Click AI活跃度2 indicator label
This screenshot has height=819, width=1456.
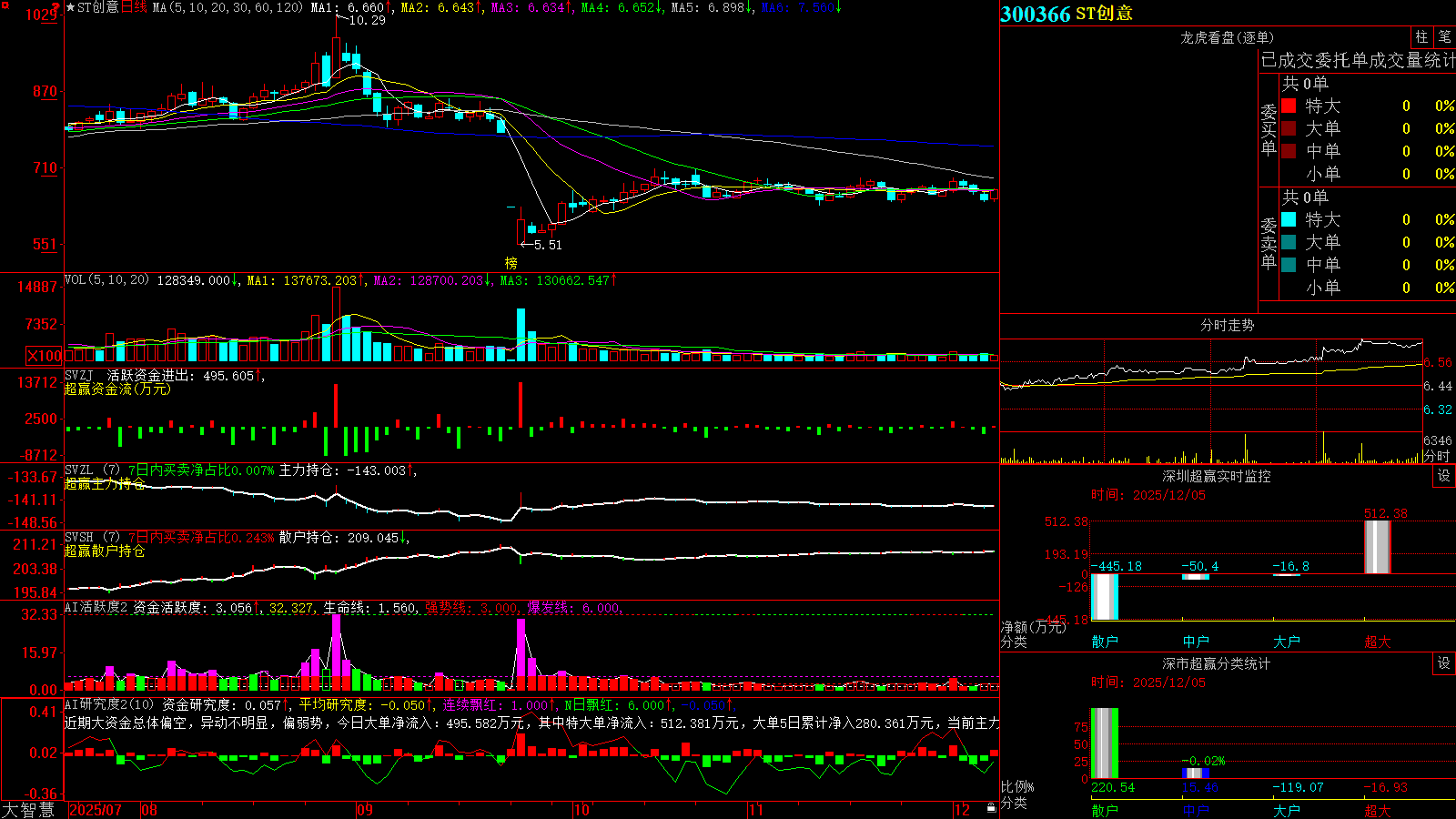[96, 608]
